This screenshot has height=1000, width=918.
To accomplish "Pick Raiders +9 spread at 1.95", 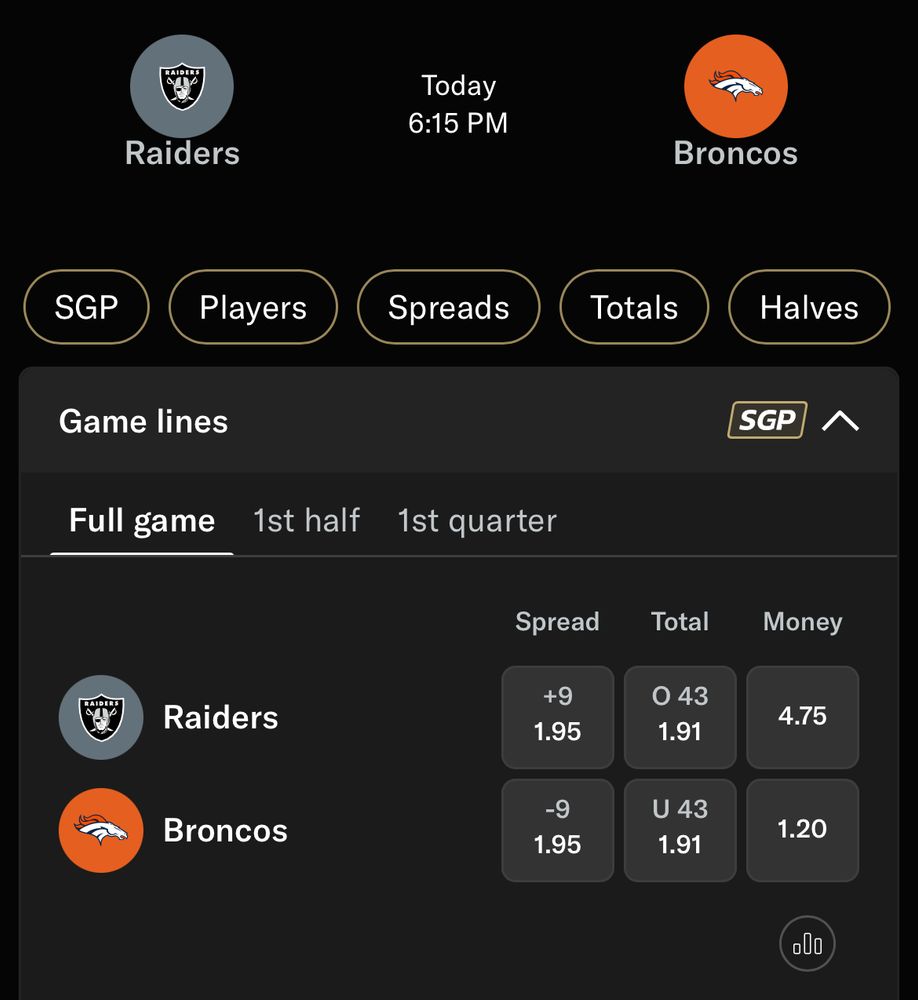I will 558,717.
